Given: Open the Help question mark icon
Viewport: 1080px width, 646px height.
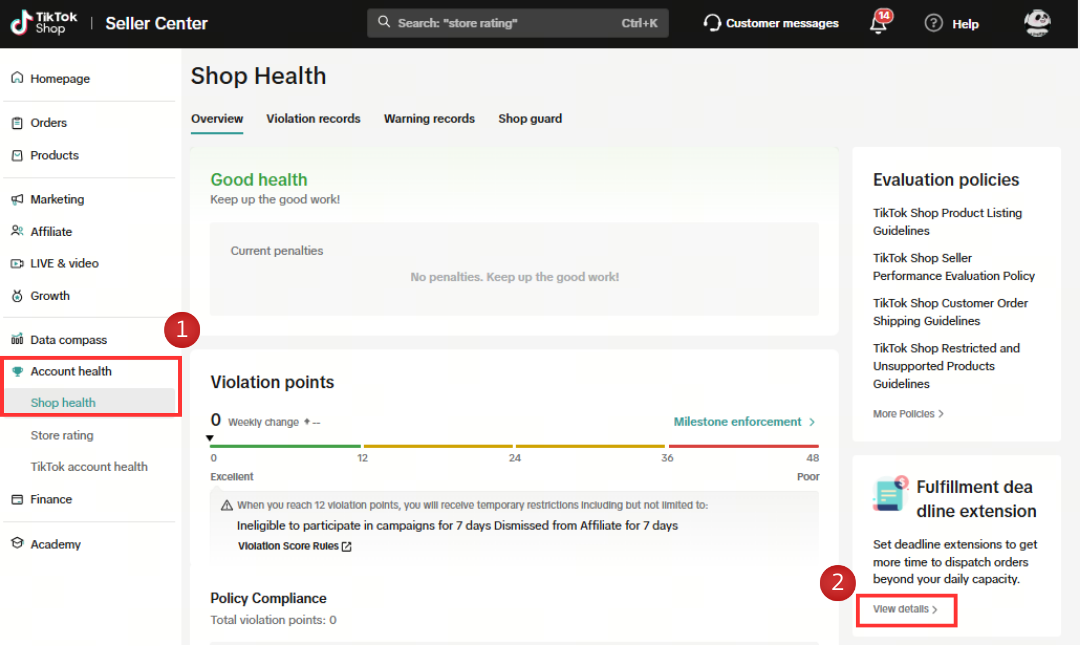Looking at the screenshot, I should [x=934, y=23].
